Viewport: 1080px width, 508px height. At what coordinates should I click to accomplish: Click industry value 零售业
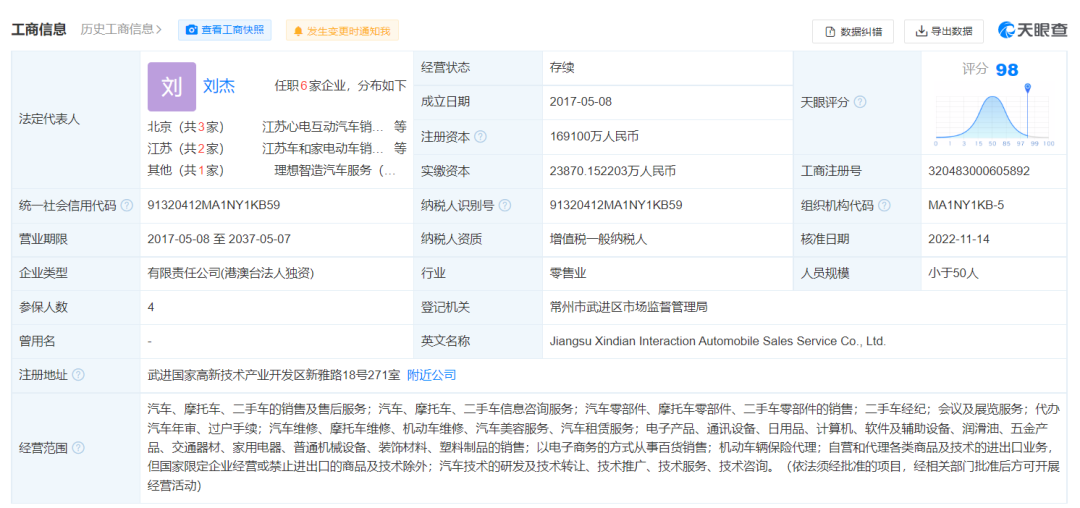click(x=568, y=273)
